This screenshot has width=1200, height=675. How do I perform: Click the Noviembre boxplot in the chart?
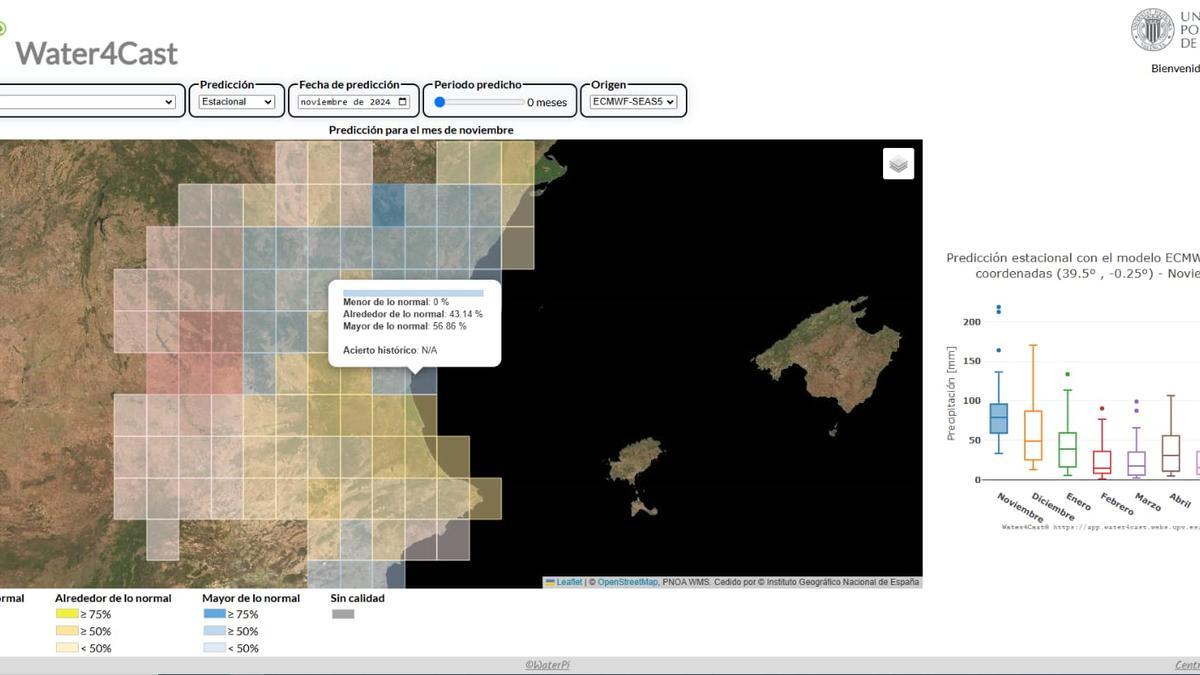(x=996, y=420)
